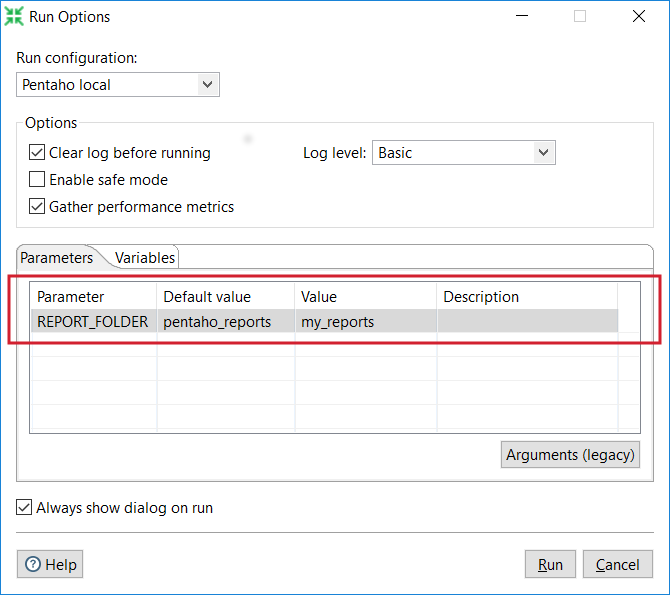The height and width of the screenshot is (595, 670).
Task: Toggle Gather performance metrics checkbox
Action: coord(37,206)
